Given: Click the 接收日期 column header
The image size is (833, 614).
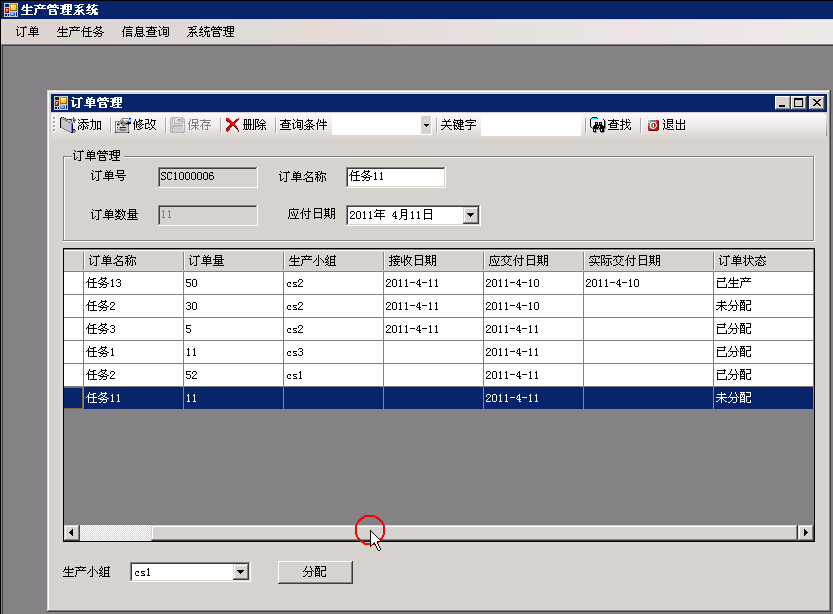Looking at the screenshot, I should (x=433, y=261).
